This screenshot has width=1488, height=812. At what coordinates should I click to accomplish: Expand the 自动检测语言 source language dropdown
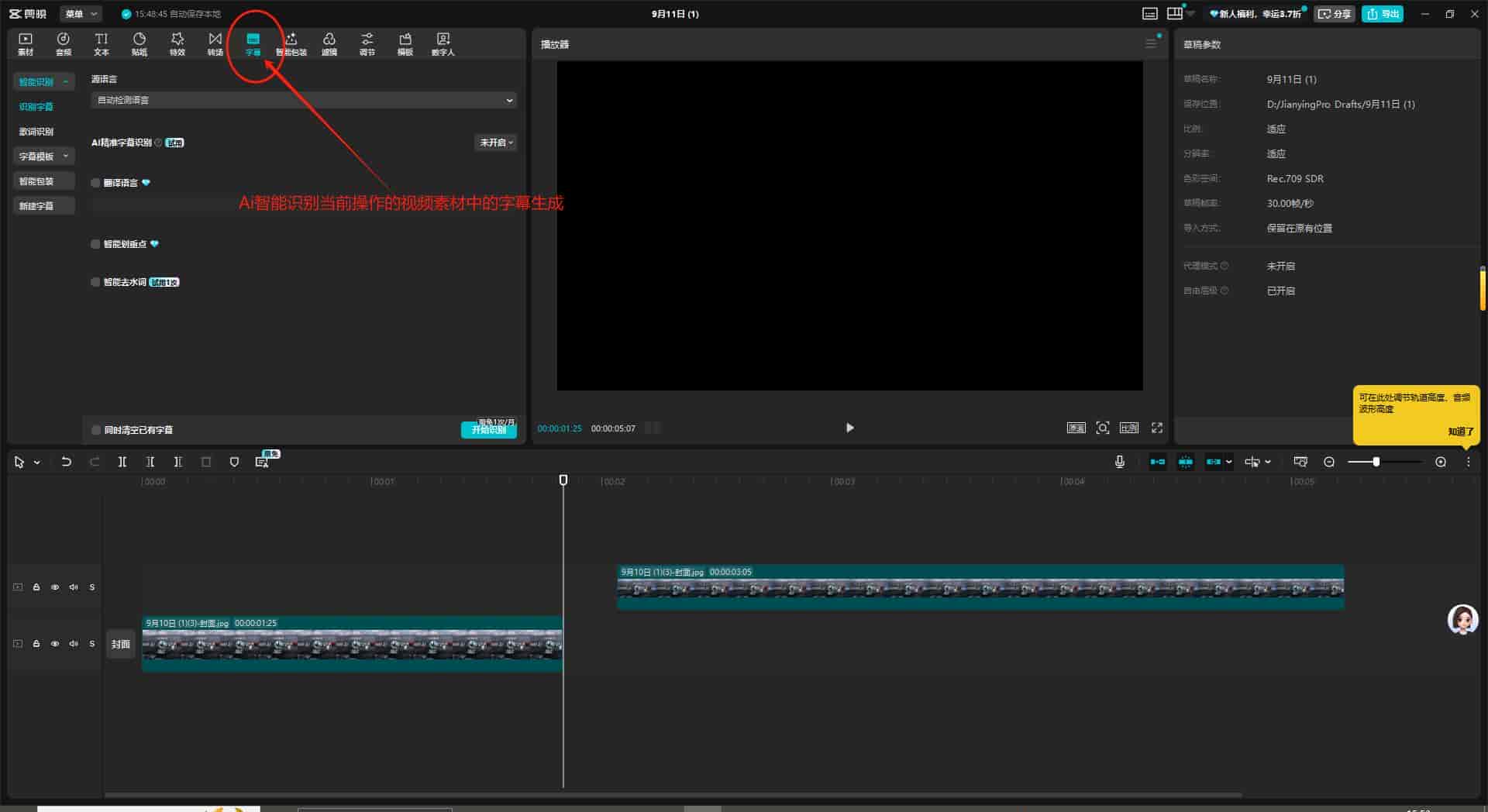coord(304,100)
